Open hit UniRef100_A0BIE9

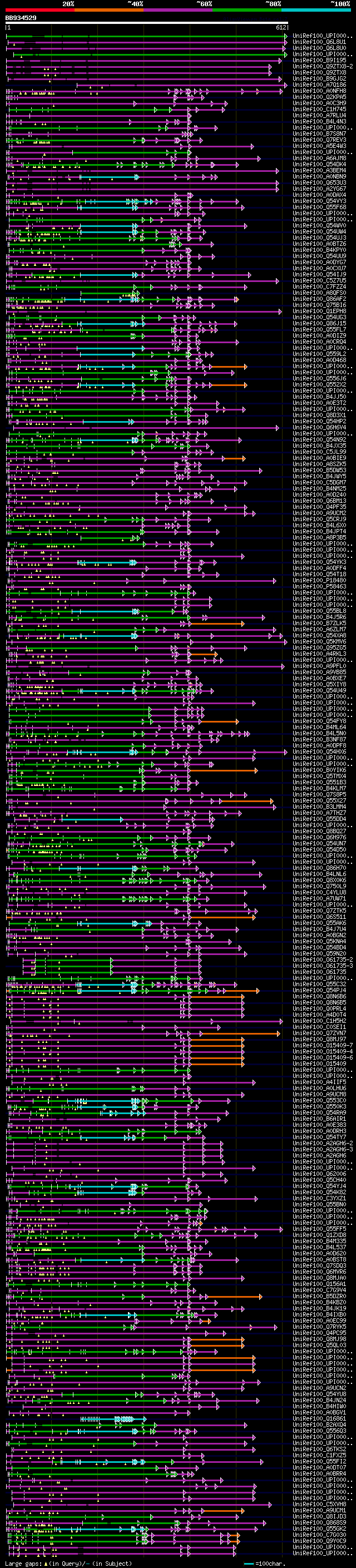(319, 458)
